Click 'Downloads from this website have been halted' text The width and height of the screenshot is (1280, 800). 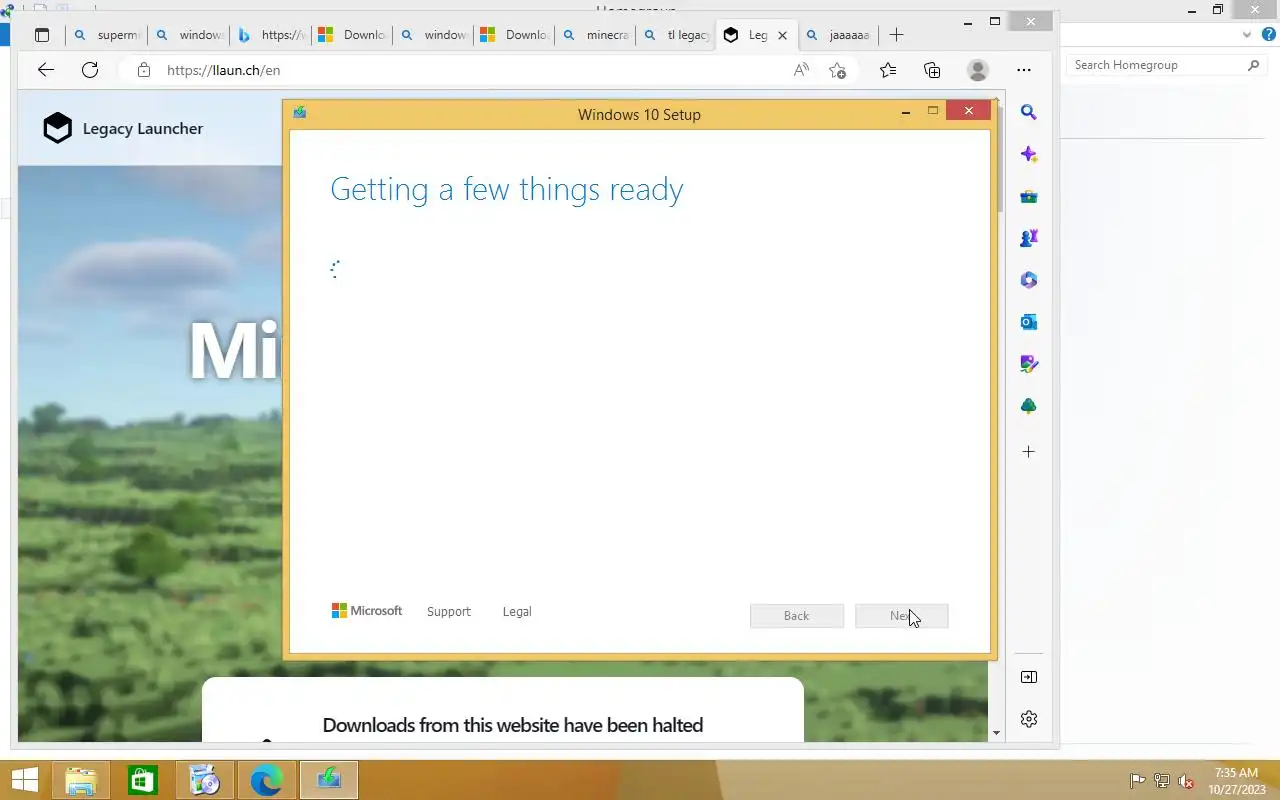pyautogui.click(x=513, y=725)
